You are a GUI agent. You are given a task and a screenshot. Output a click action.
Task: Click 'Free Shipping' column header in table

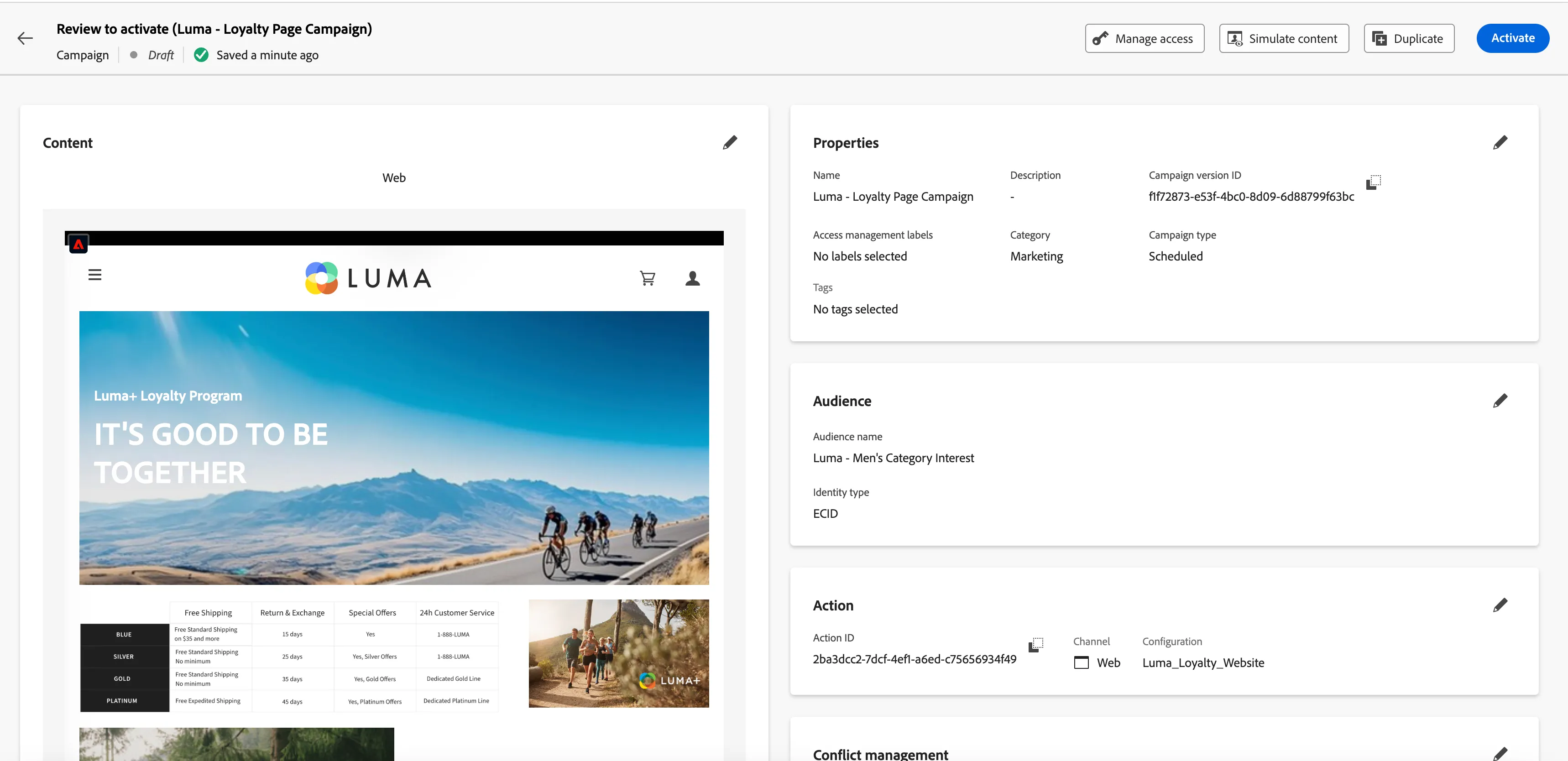(x=208, y=613)
